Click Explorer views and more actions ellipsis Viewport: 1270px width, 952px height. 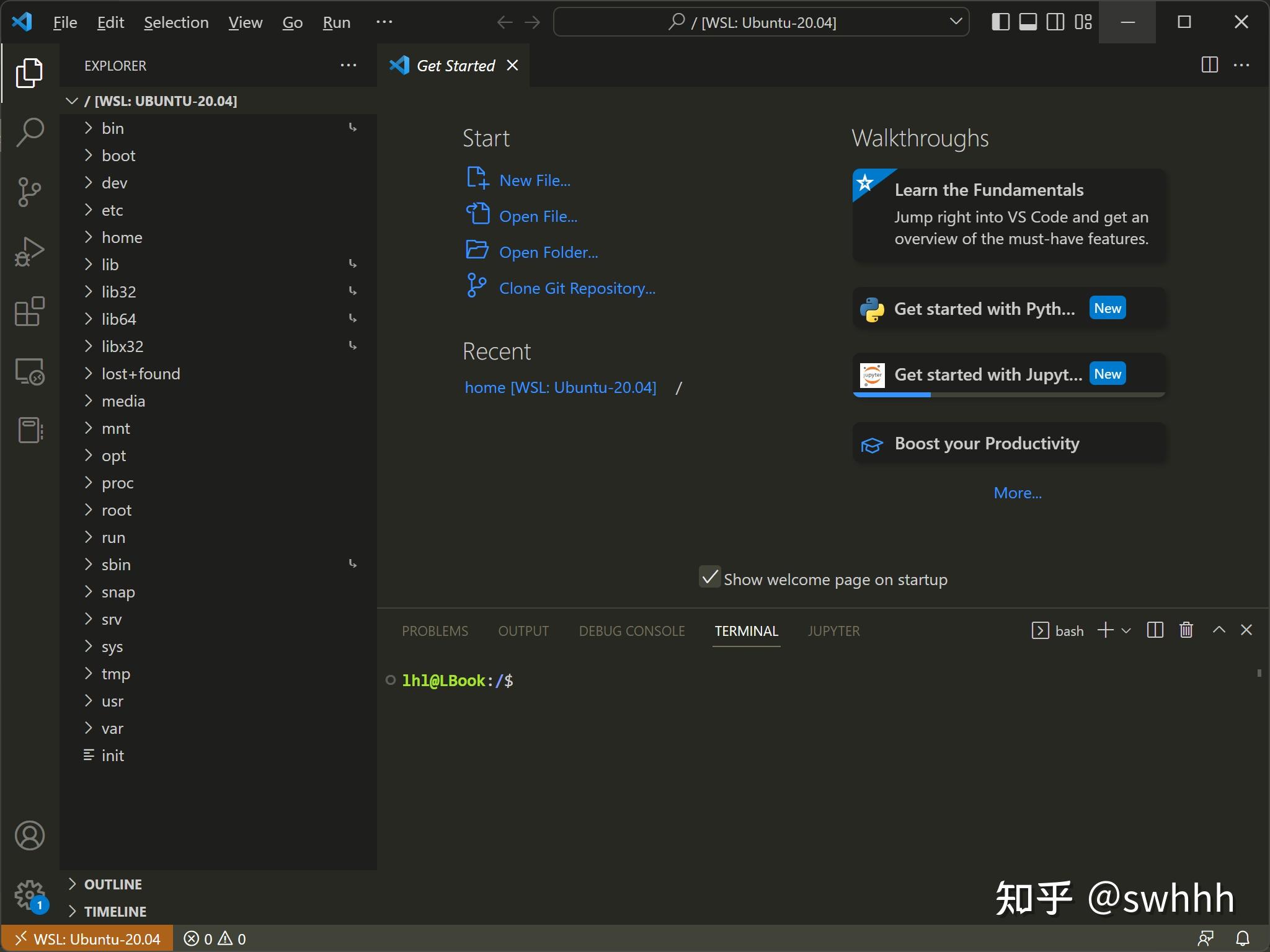pyautogui.click(x=349, y=65)
